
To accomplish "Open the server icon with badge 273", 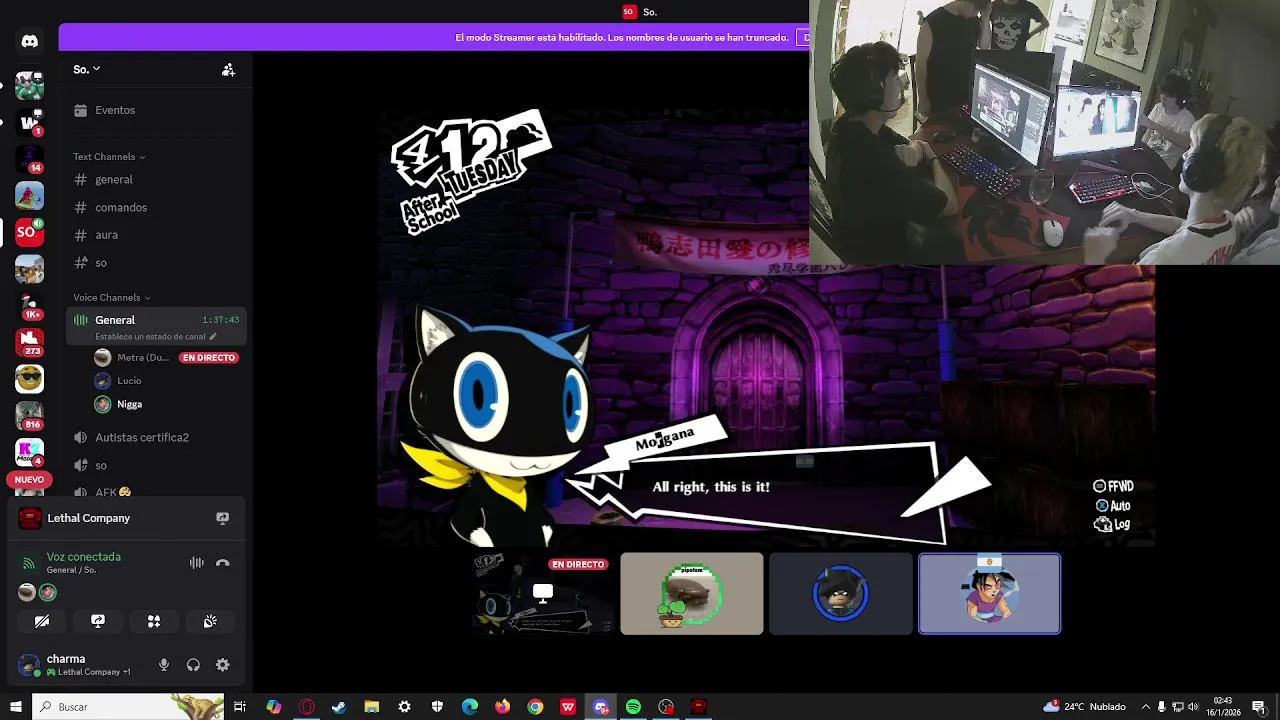I will point(29,342).
